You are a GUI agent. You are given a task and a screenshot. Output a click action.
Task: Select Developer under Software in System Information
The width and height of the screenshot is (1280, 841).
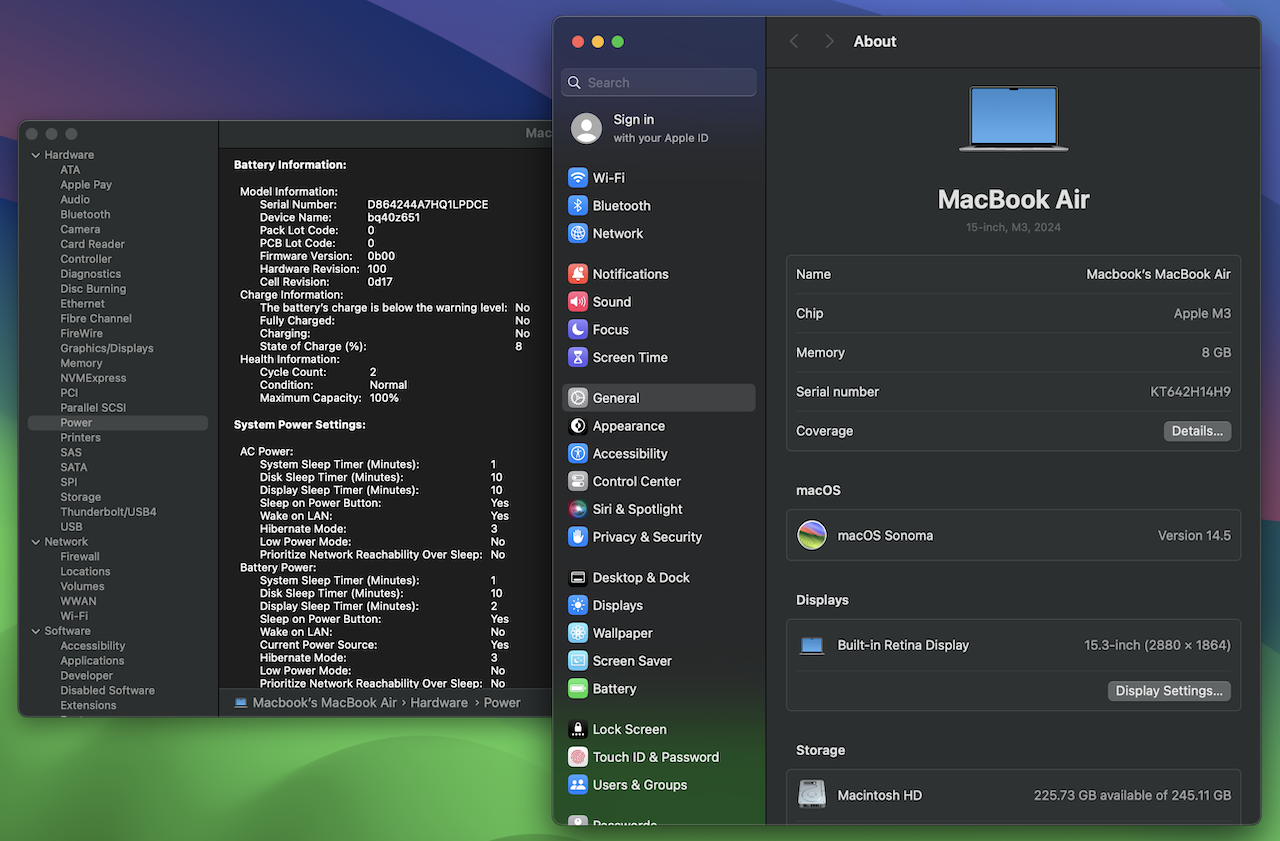87,676
